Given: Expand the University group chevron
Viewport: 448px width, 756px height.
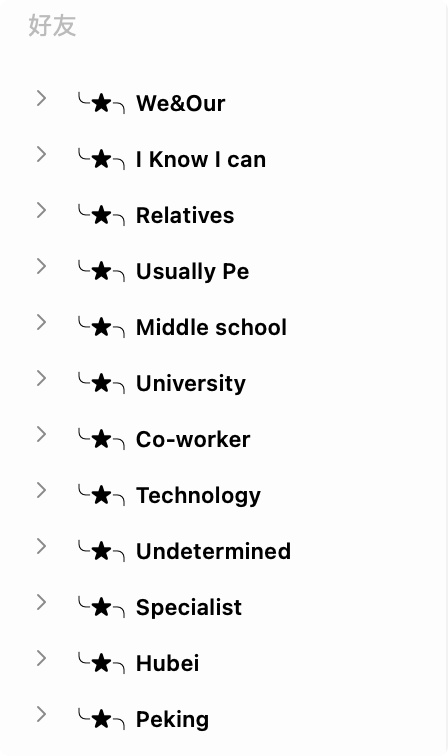Looking at the screenshot, I should [x=41, y=378].
